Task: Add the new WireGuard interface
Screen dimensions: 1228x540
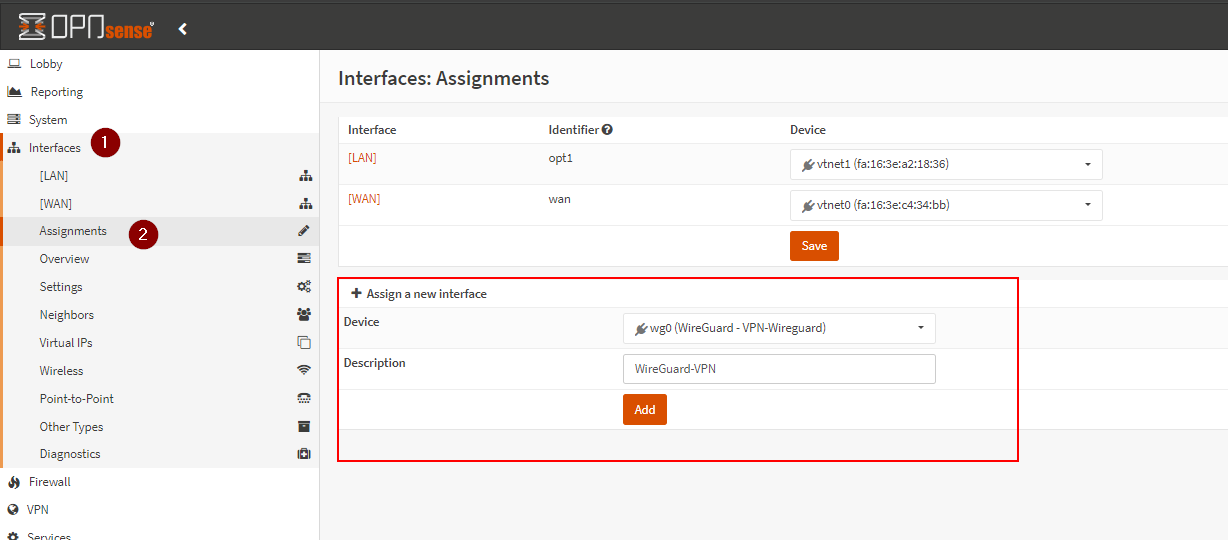Action: [644, 409]
